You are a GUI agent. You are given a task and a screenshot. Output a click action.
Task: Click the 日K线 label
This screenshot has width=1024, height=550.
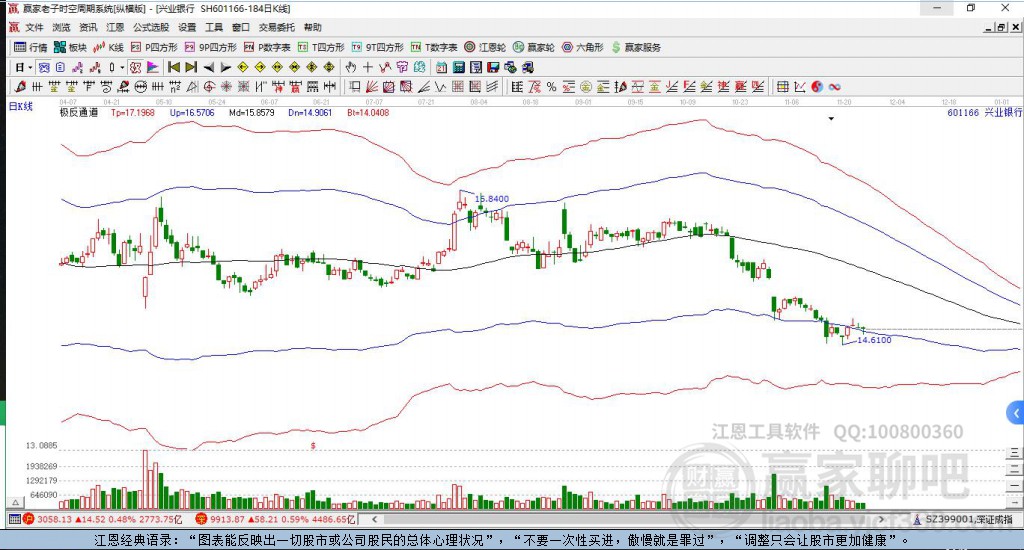coord(20,106)
